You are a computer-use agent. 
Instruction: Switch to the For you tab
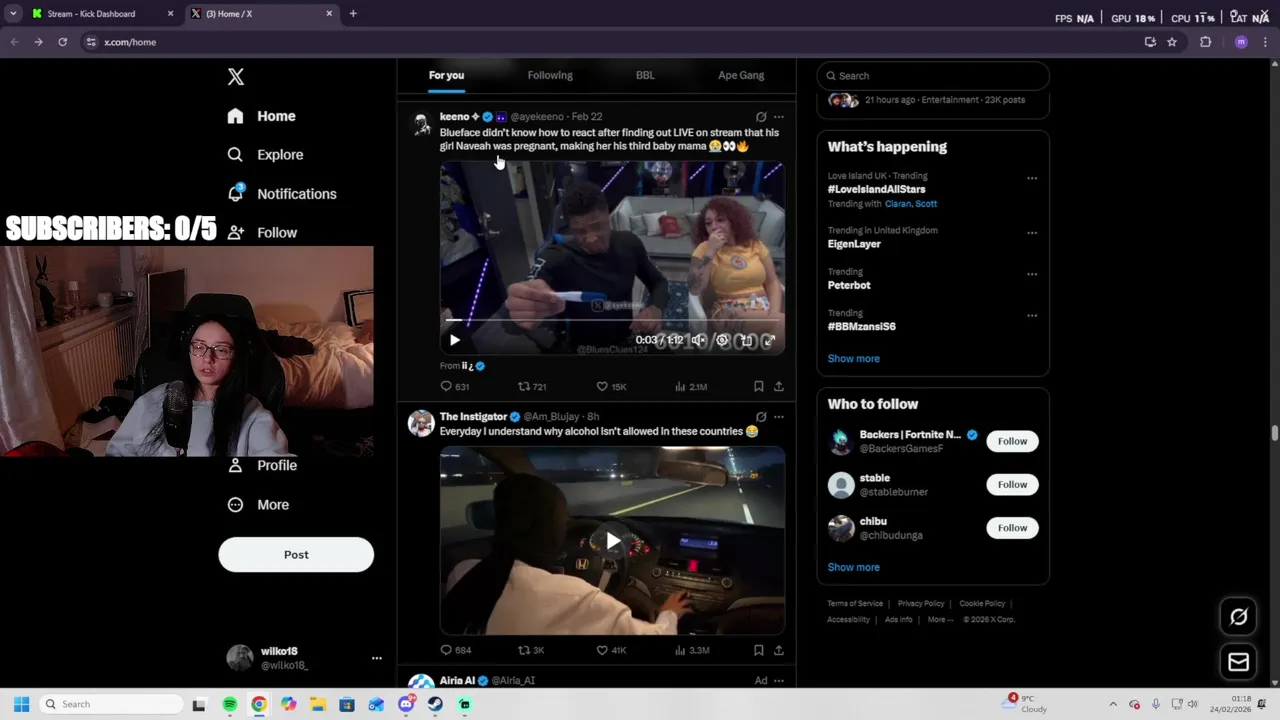446,75
